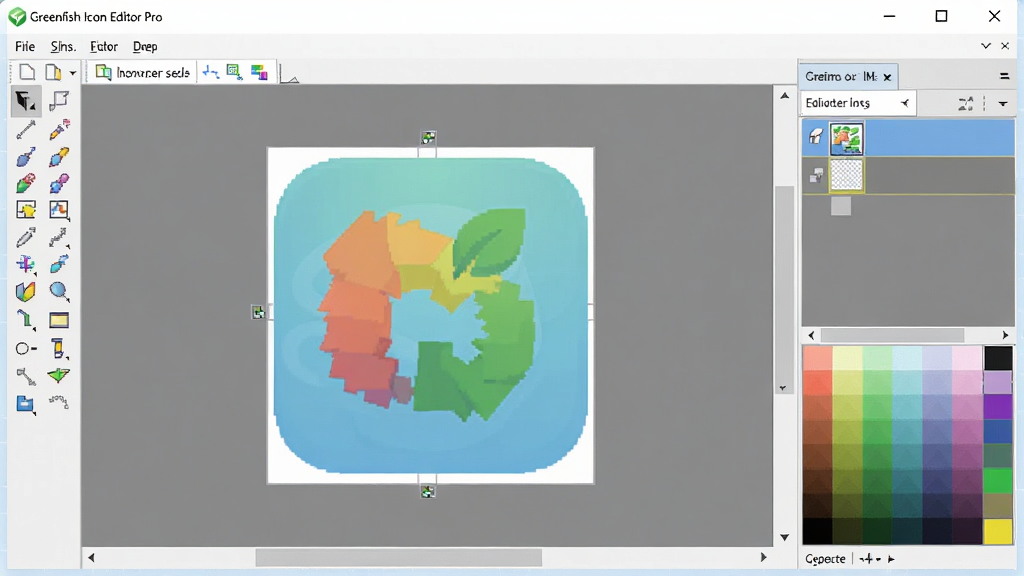This screenshot has width=1024, height=576.
Task: Click the canvas horizontal scrollbar right arrow
Action: [x=763, y=557]
